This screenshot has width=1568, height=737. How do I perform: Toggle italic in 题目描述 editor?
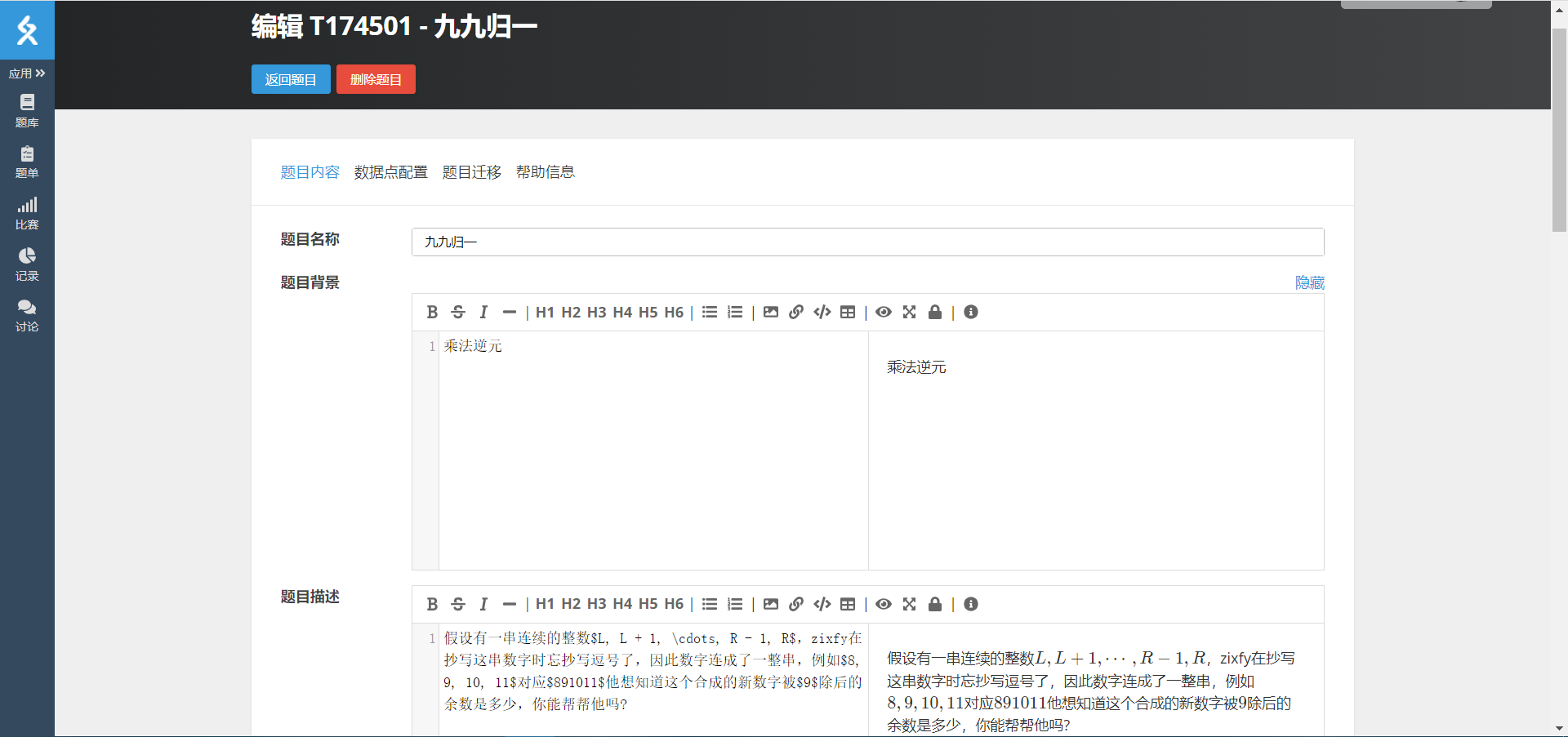(483, 604)
